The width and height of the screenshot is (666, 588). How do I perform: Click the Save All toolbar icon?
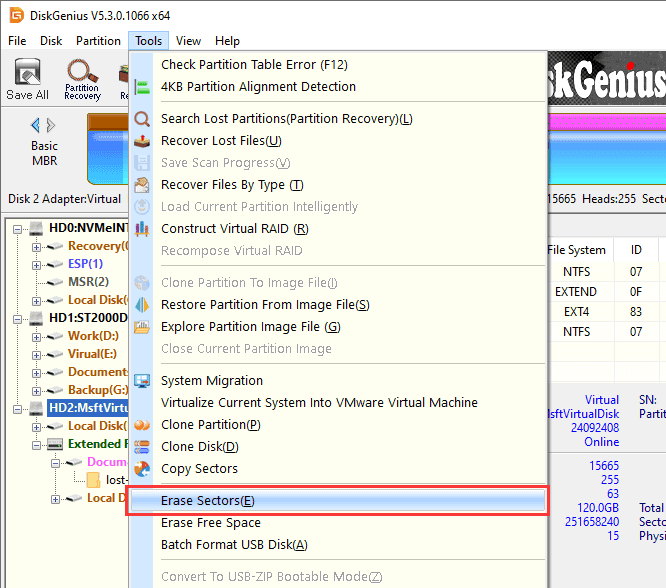point(27,79)
